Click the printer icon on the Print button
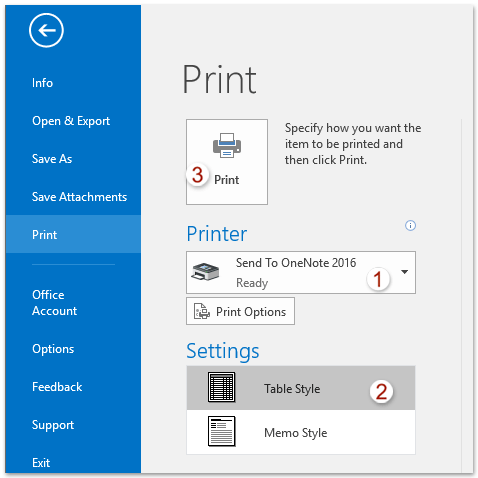Image resolution: width=478 pixels, height=478 pixels. 227,145
